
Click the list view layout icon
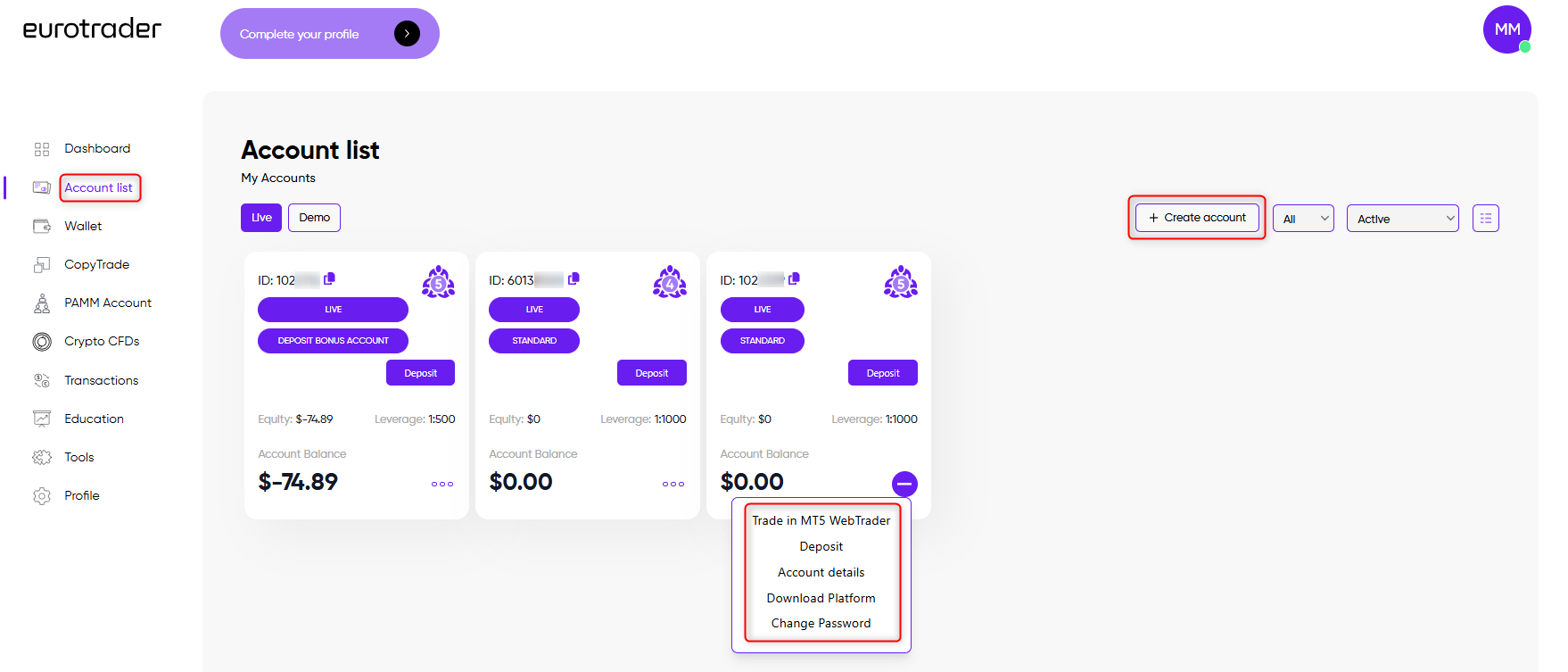click(1485, 219)
